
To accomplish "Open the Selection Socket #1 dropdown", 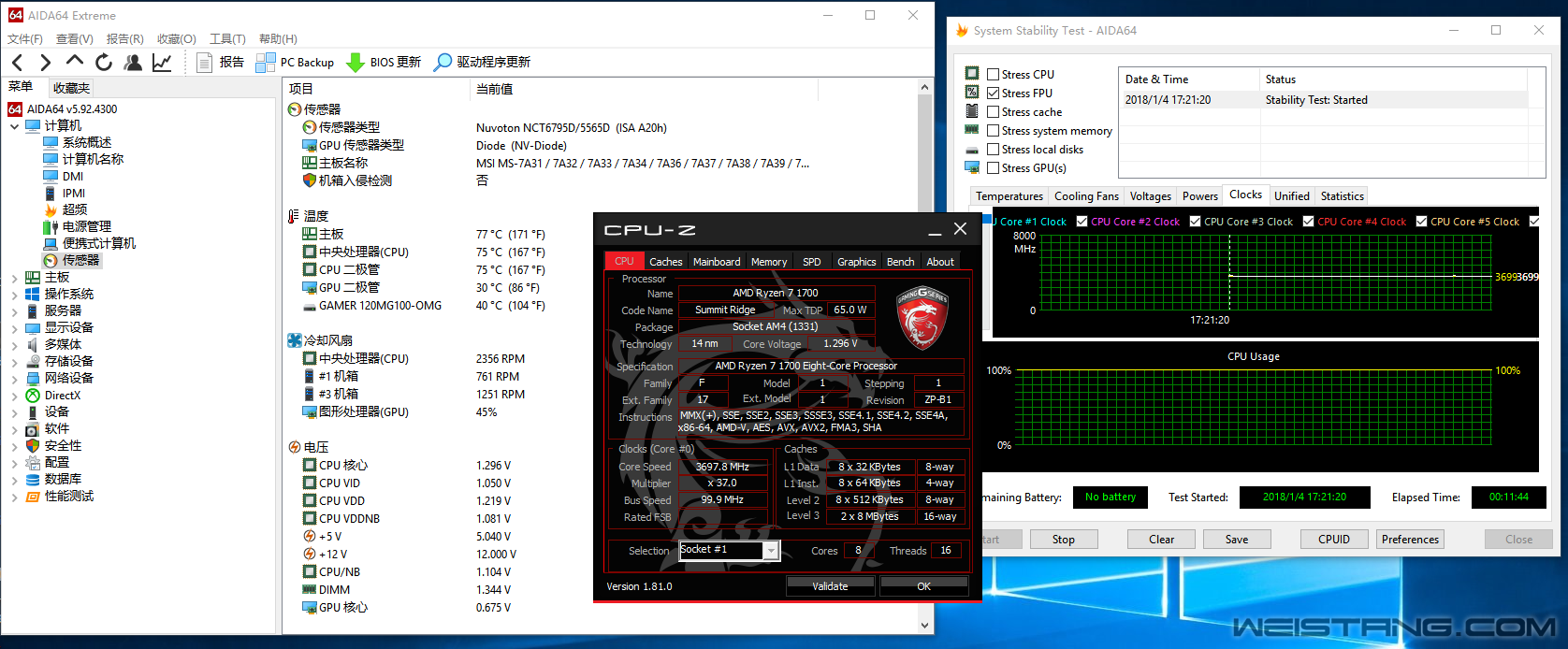I will (771, 551).
